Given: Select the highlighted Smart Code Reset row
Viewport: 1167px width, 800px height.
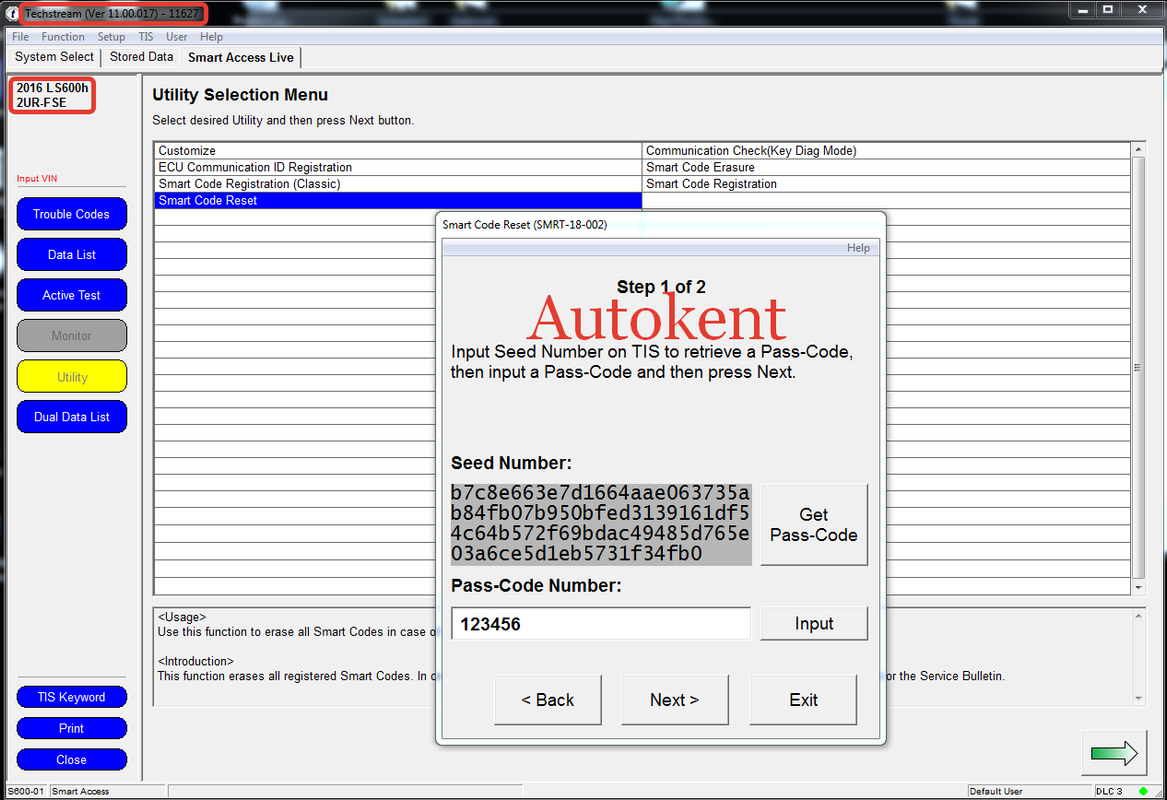Looking at the screenshot, I should tap(397, 200).
